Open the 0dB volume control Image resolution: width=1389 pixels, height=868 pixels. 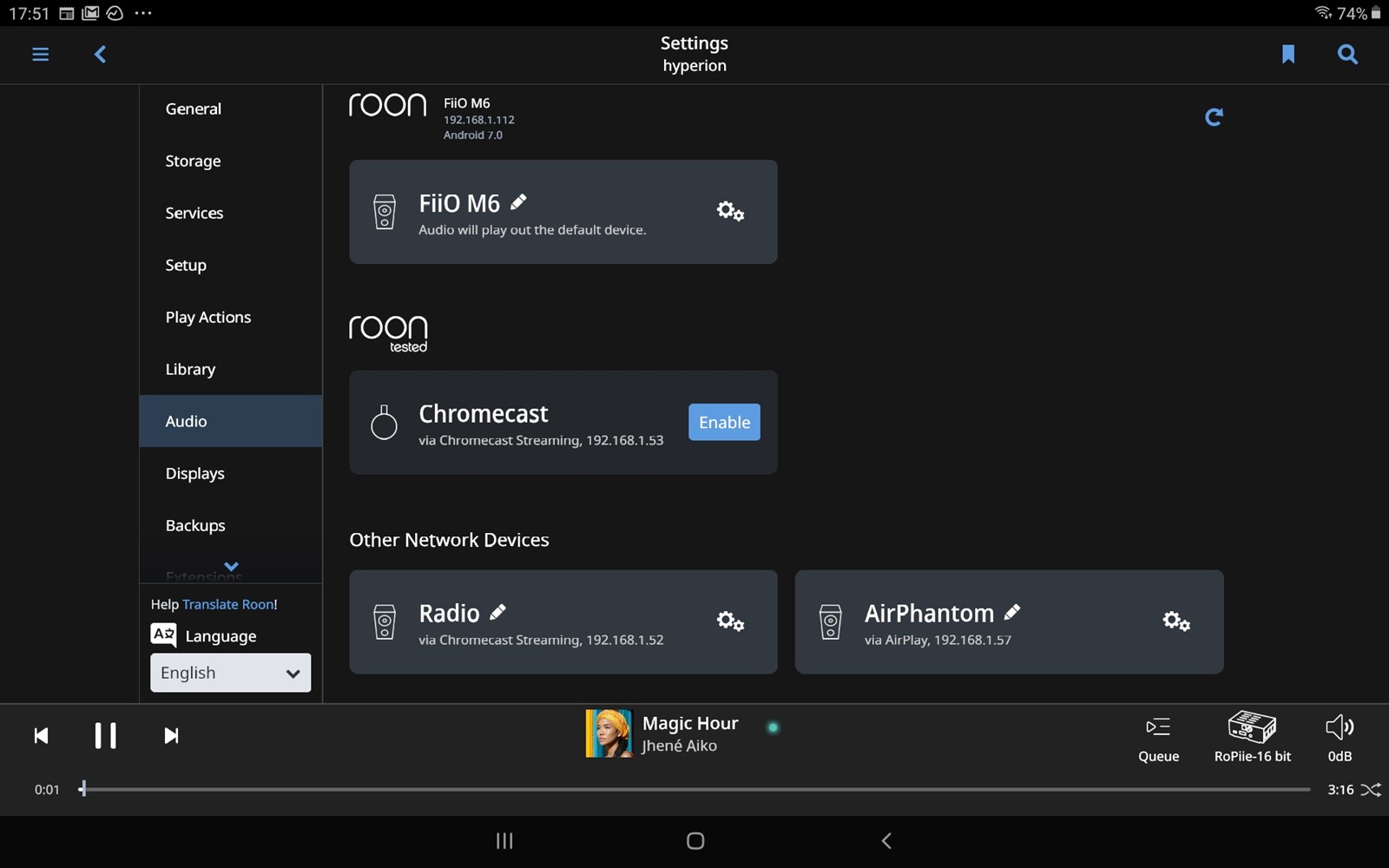point(1340,739)
